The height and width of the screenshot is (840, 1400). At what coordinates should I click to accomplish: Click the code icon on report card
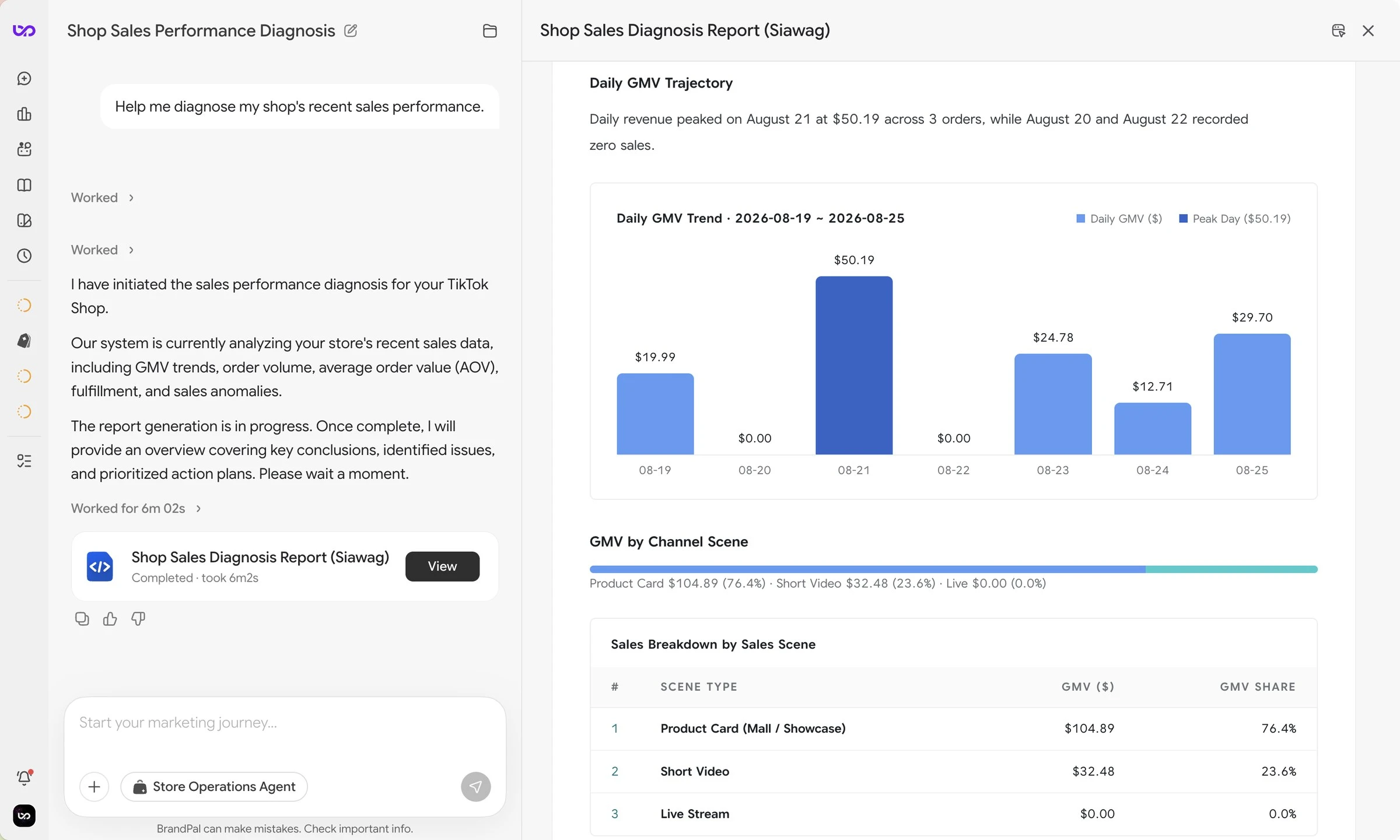pyautogui.click(x=100, y=566)
